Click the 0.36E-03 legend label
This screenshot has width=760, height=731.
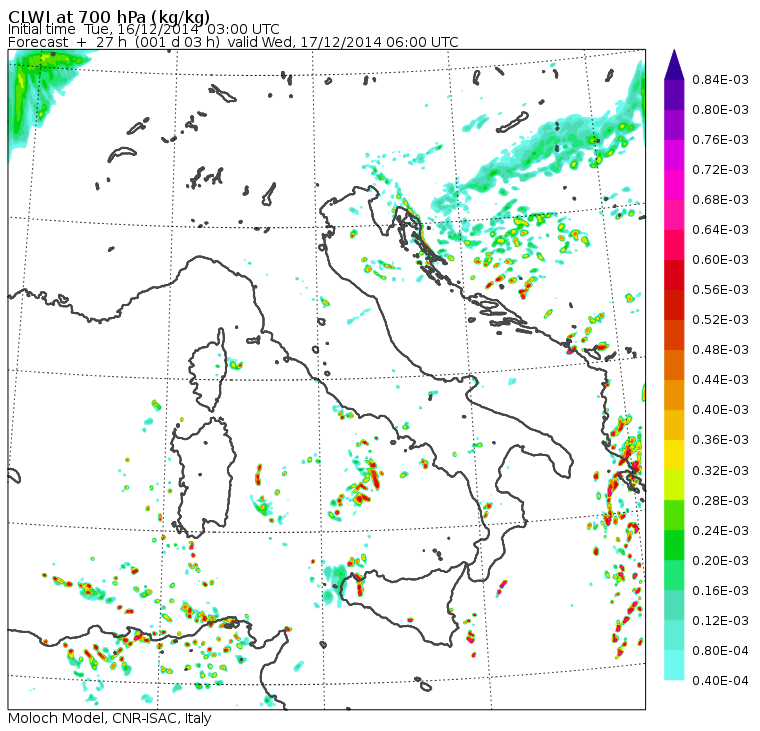pos(720,440)
